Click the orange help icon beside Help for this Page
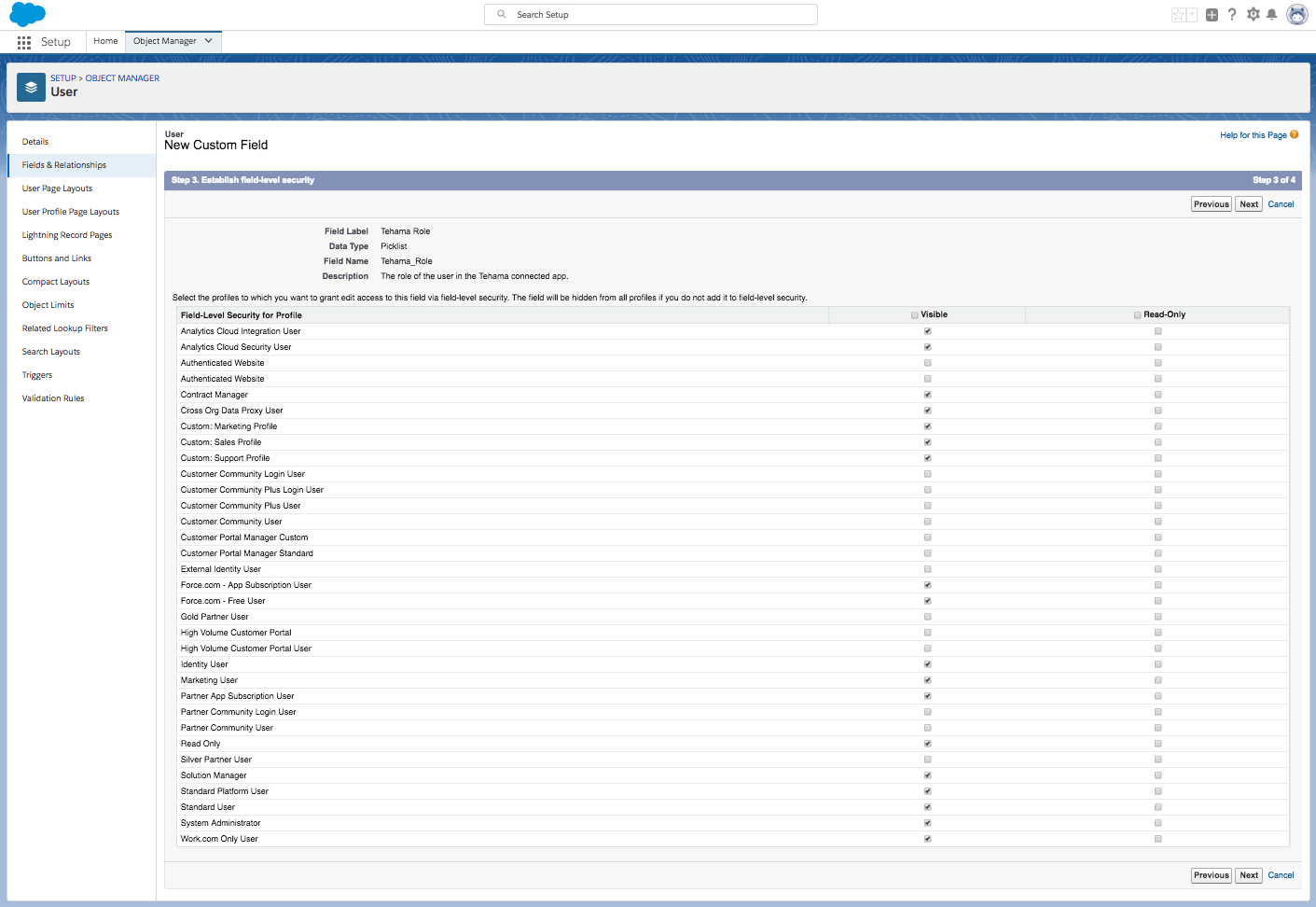 click(x=1294, y=134)
